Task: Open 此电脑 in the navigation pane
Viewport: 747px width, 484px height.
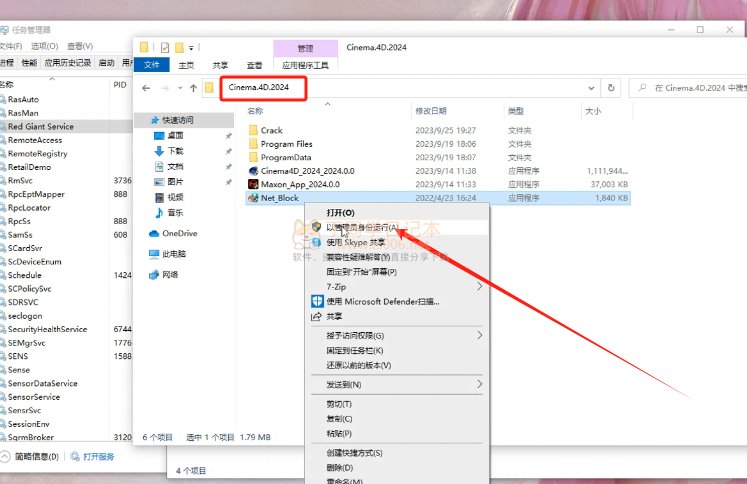Action: (174, 254)
